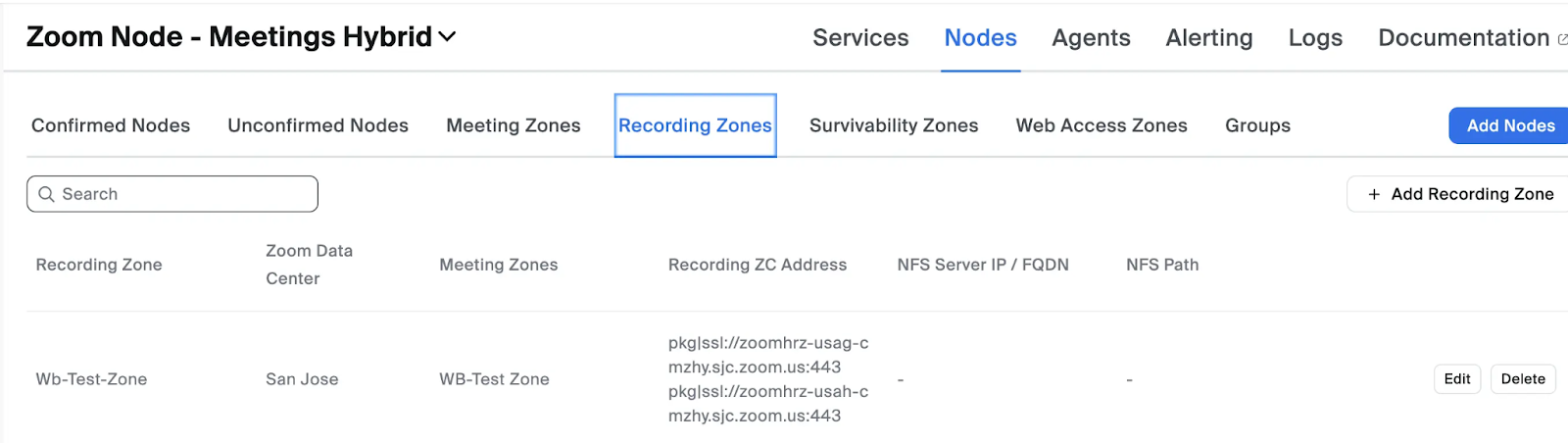1568x443 pixels.
Task: Open the Survivability Zones tab
Action: (x=894, y=125)
